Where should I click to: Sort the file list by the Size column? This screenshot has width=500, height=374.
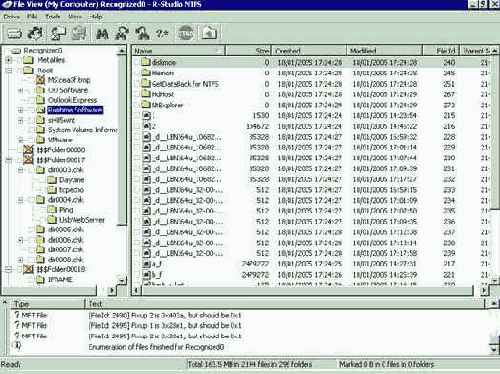click(x=249, y=51)
